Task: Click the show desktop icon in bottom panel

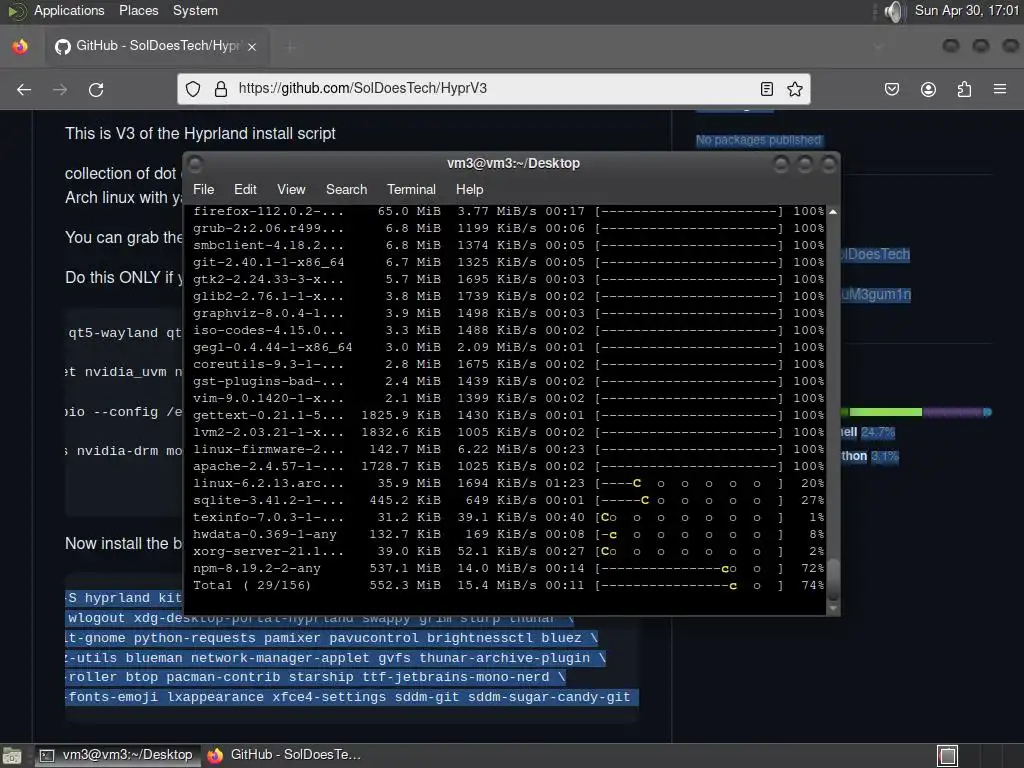Action: [12, 756]
